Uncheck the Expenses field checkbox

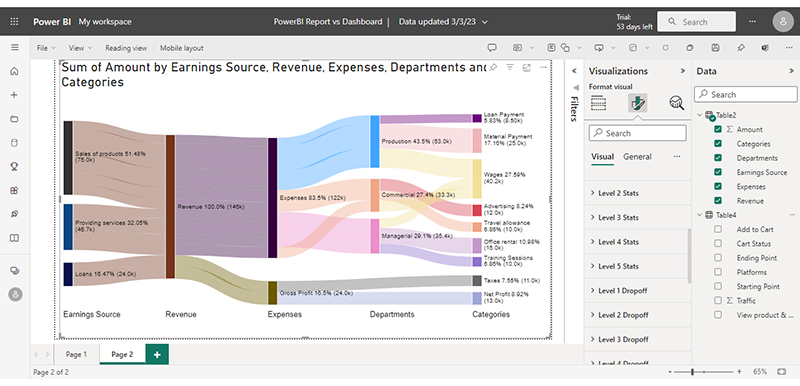coord(718,187)
